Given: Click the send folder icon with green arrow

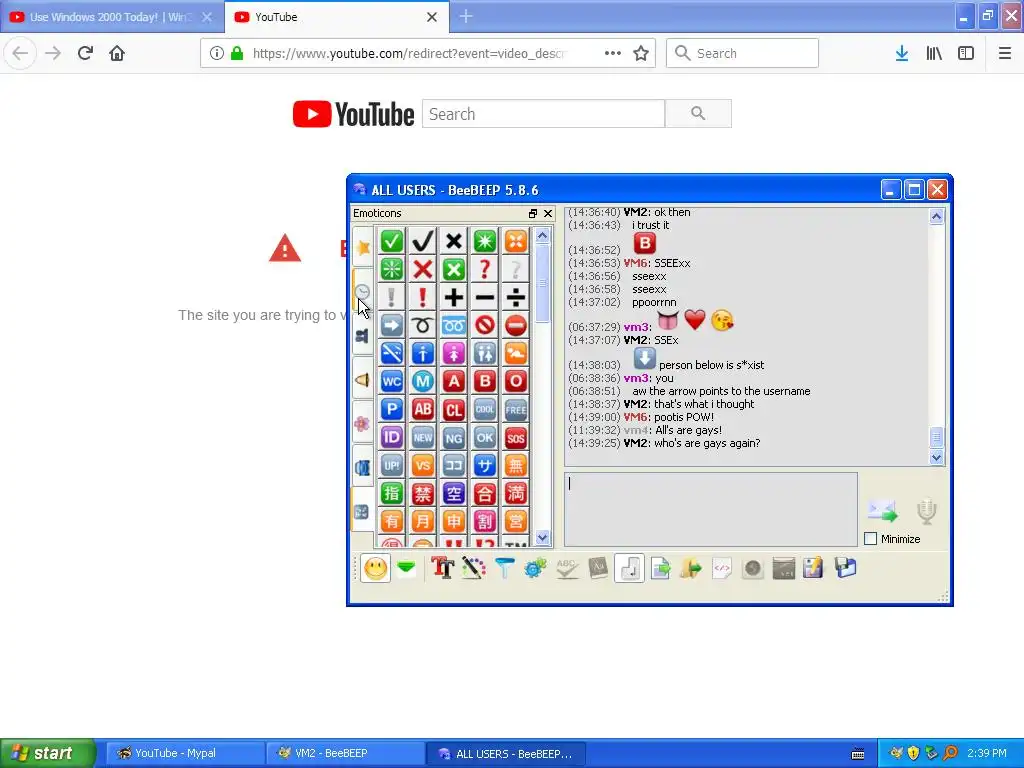Looking at the screenshot, I should (x=691, y=568).
